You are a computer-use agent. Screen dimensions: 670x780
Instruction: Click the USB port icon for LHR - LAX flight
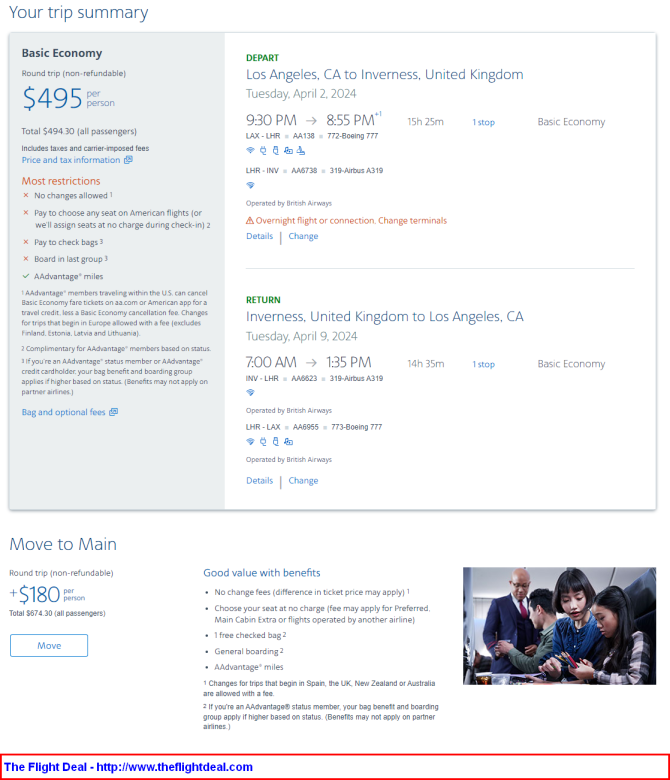pyautogui.click(x=276, y=441)
